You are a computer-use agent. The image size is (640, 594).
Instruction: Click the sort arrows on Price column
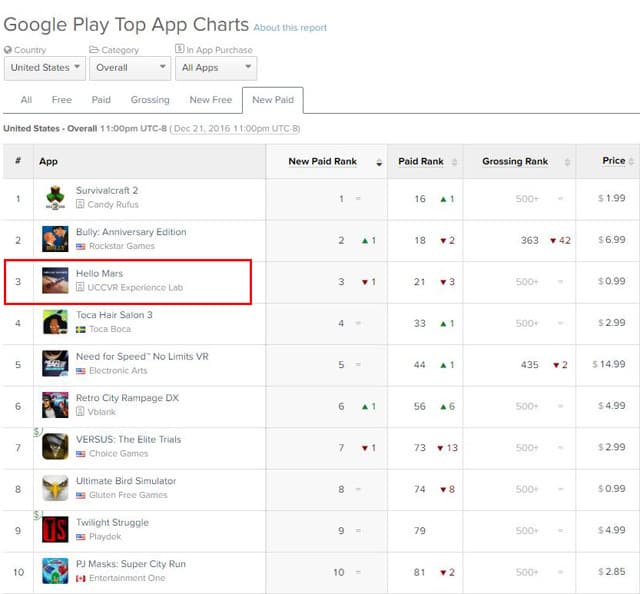[631, 161]
